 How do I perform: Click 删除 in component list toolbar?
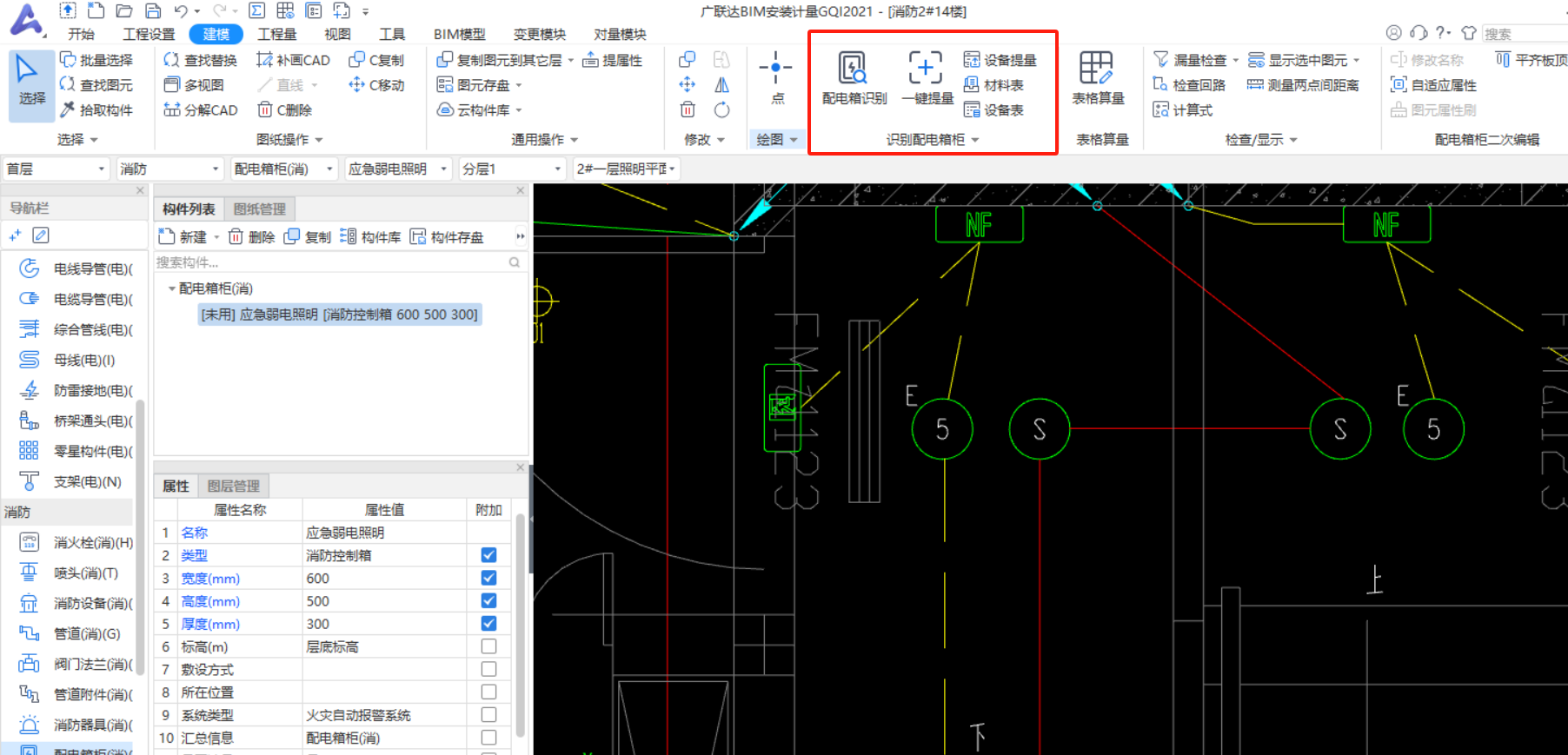point(252,237)
